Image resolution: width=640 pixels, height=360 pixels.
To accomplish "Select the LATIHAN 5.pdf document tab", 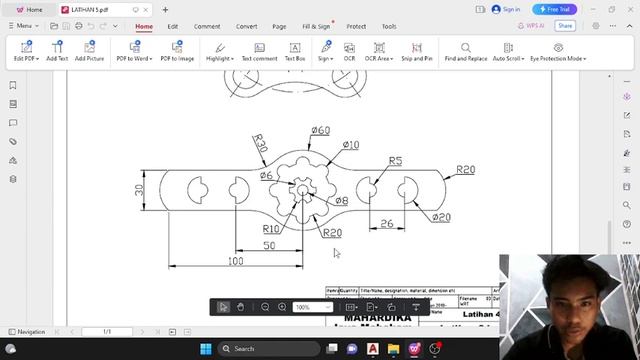I will point(105,10).
